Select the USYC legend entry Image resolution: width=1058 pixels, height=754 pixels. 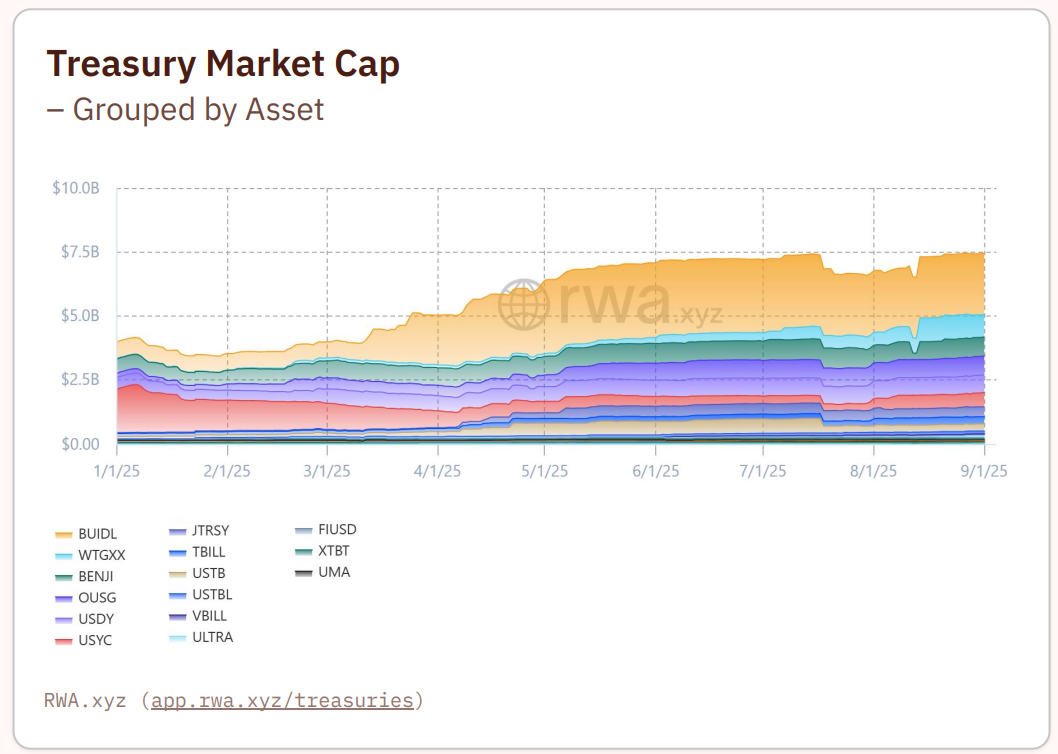point(65,640)
